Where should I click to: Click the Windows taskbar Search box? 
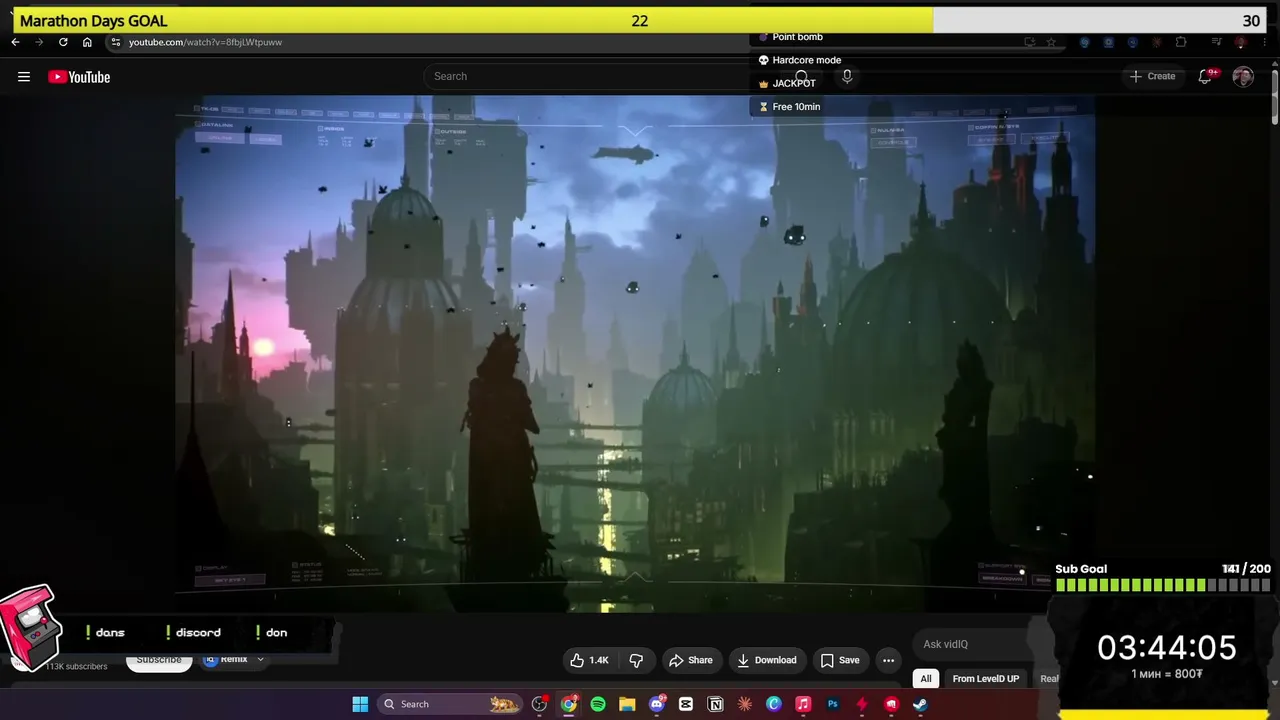(450, 704)
